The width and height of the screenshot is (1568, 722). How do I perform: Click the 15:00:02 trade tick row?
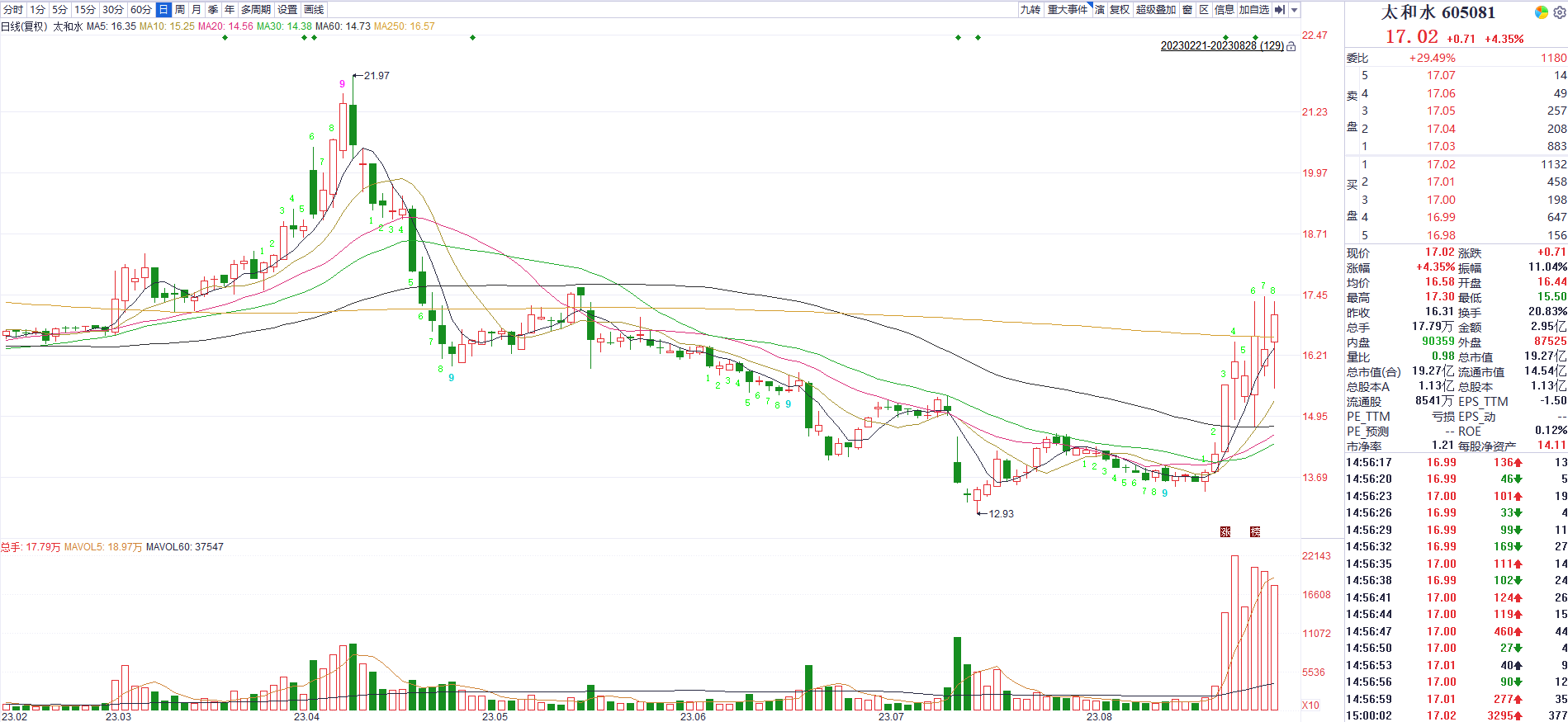(1457, 715)
